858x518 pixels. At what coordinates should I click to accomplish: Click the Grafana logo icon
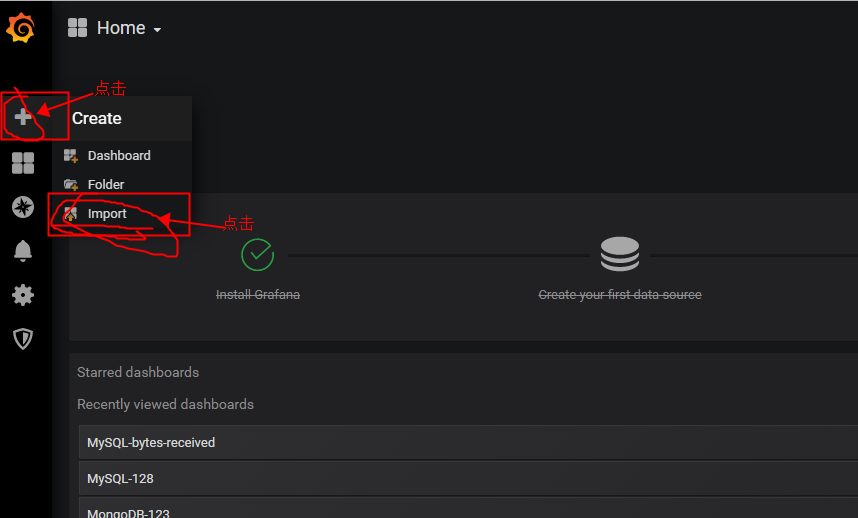[x=21, y=28]
